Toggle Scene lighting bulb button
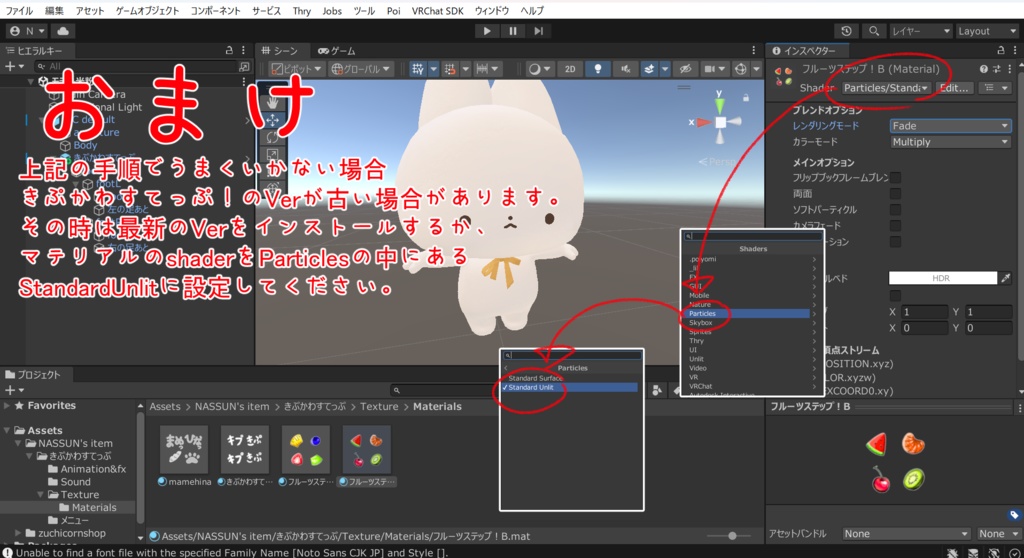 (x=598, y=69)
